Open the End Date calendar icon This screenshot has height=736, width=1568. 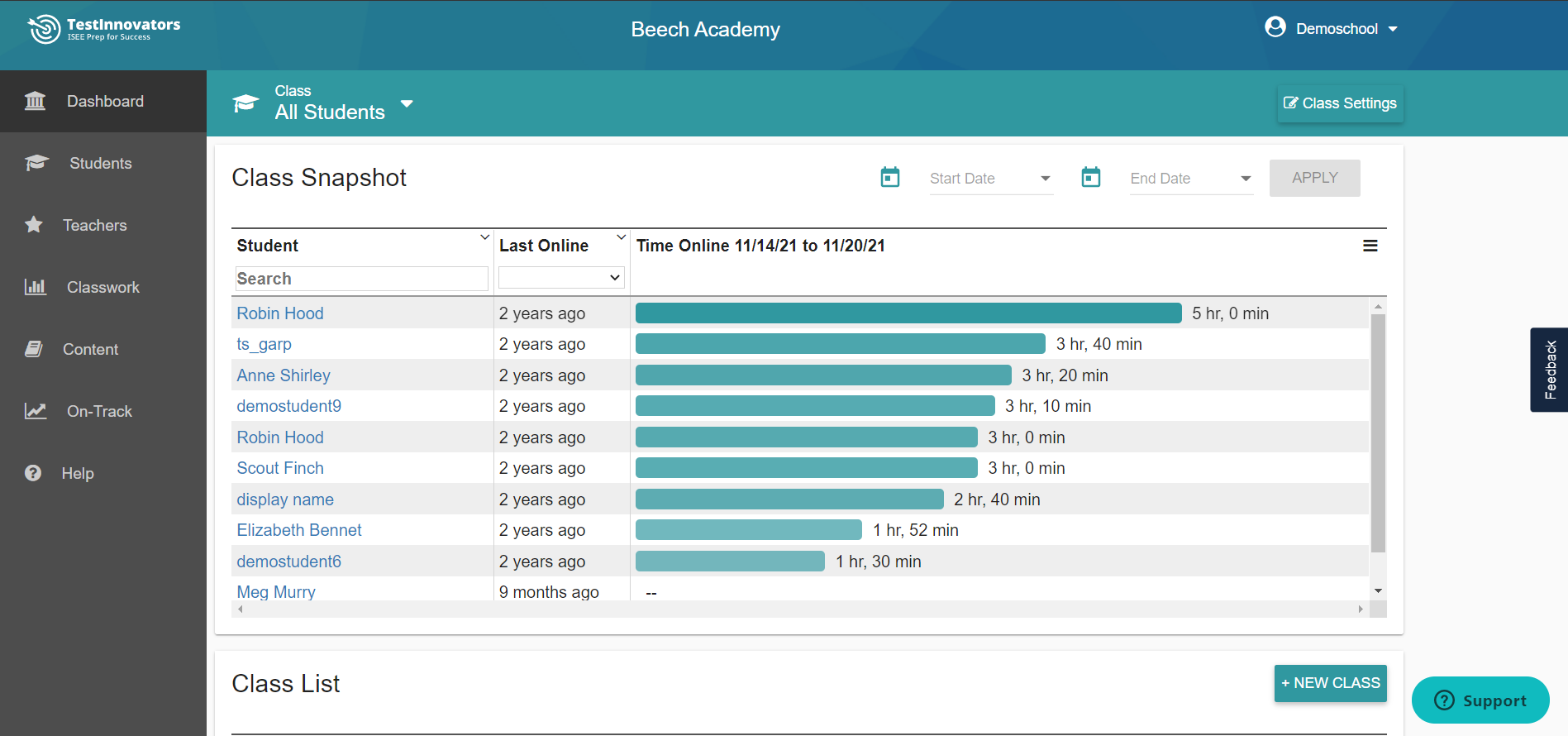[1091, 177]
